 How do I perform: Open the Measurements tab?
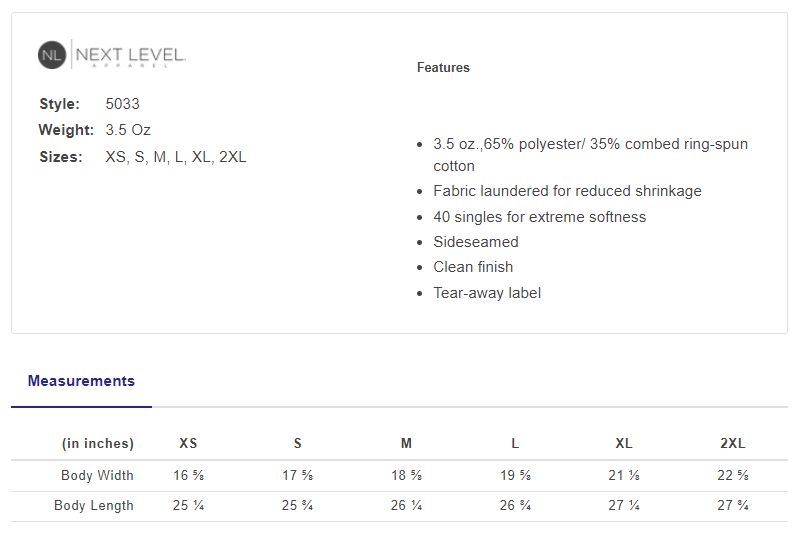pyautogui.click(x=81, y=381)
